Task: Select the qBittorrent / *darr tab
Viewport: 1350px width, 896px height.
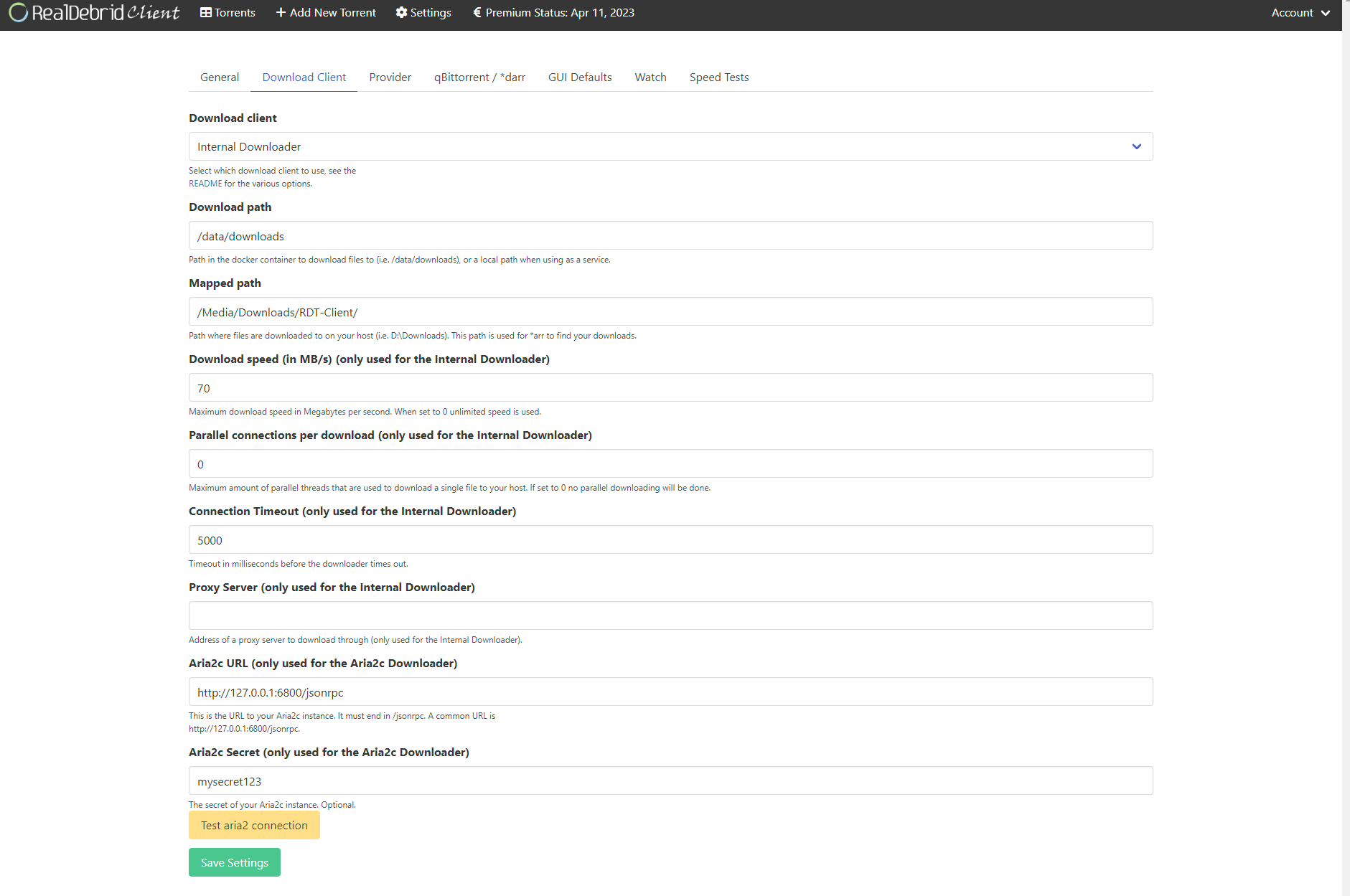Action: point(479,77)
